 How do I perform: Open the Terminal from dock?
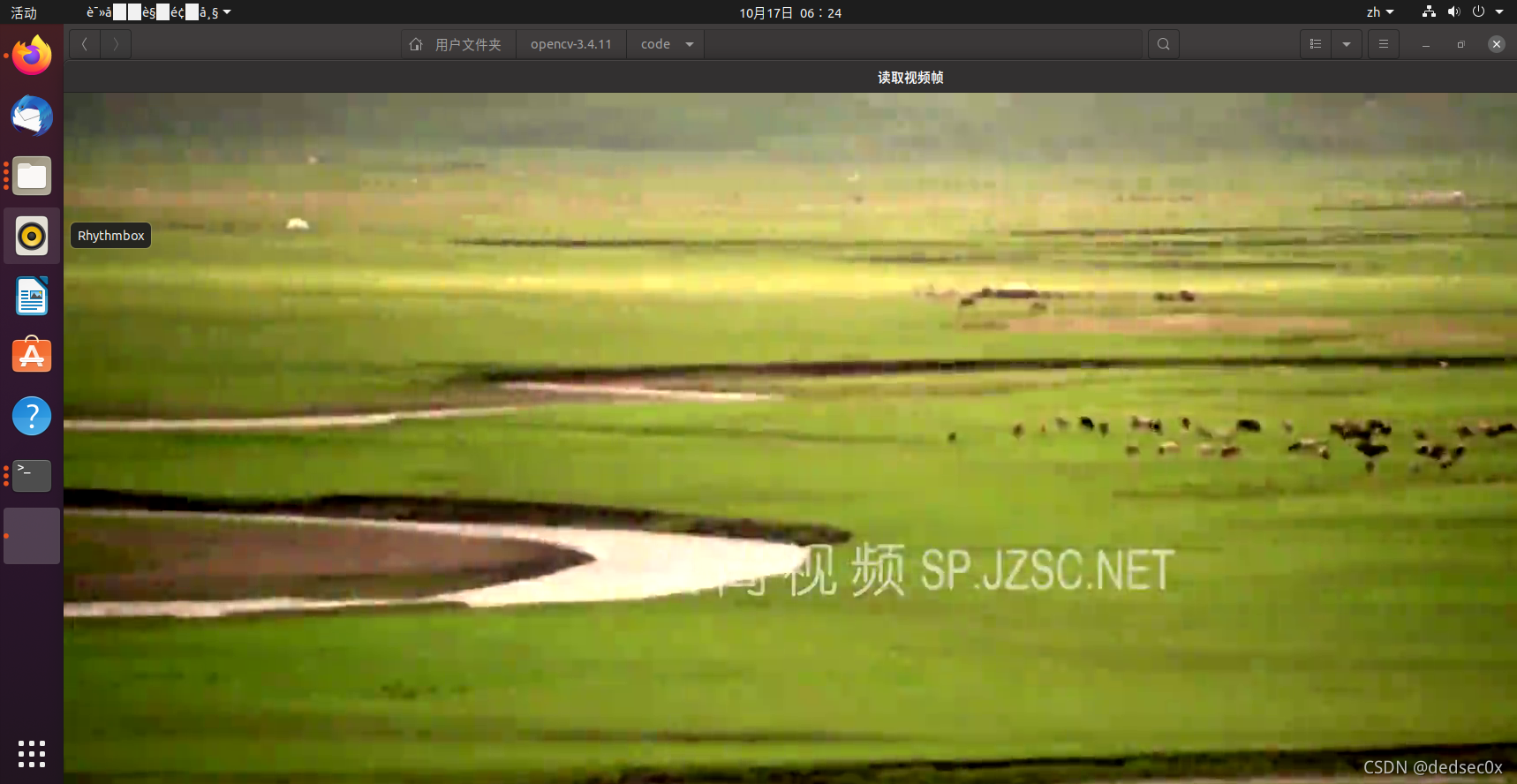[x=32, y=476]
